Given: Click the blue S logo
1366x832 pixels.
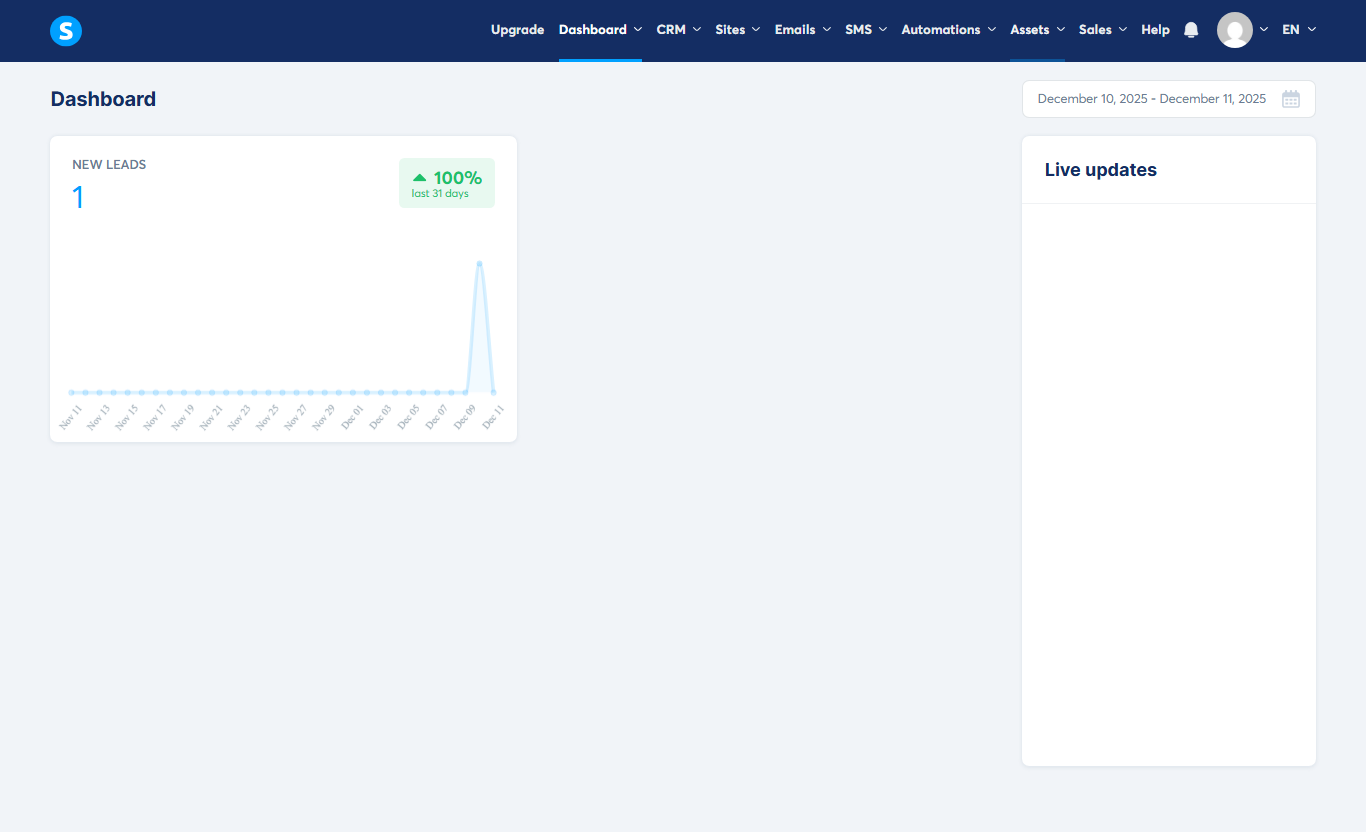Looking at the screenshot, I should [x=65, y=30].
